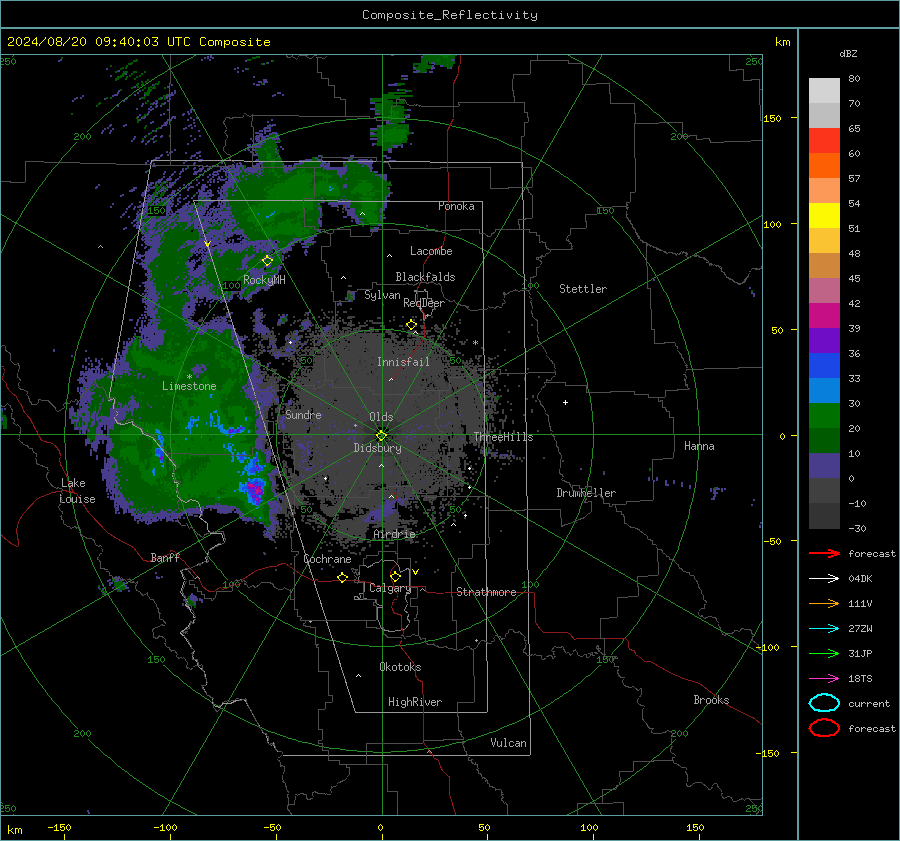Click the Composite_Reflectivity title
This screenshot has width=900, height=841.
(x=450, y=15)
